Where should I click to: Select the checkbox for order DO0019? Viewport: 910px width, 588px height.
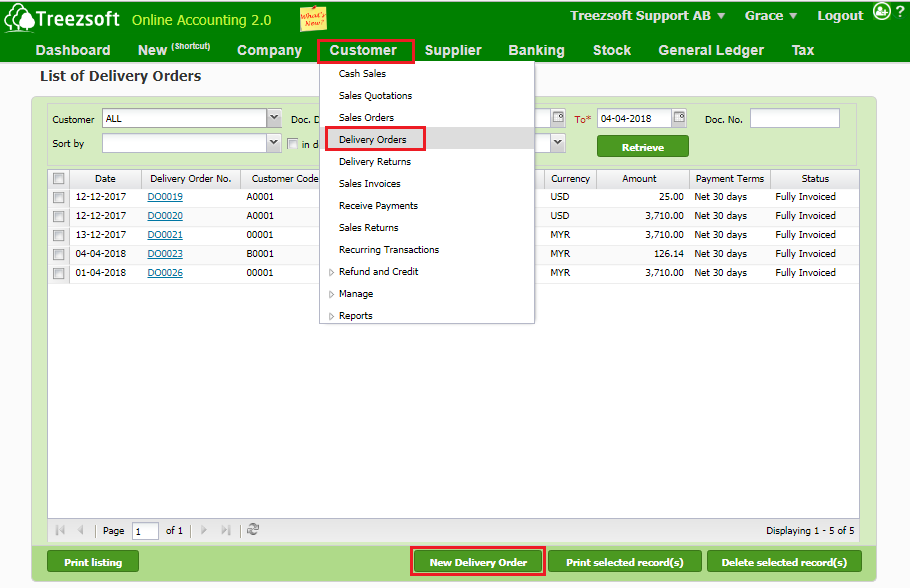[59, 197]
